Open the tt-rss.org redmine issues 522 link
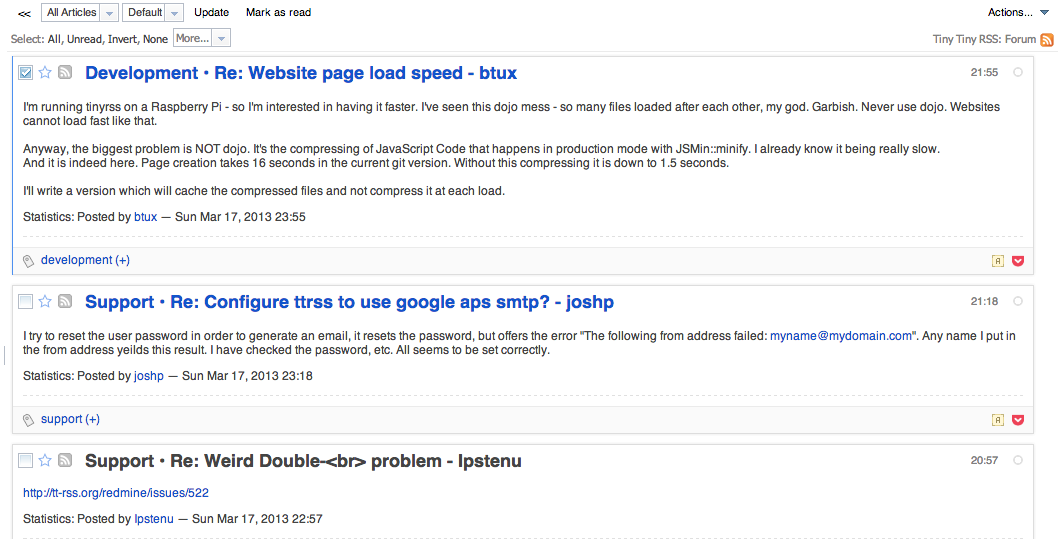 [x=116, y=493]
